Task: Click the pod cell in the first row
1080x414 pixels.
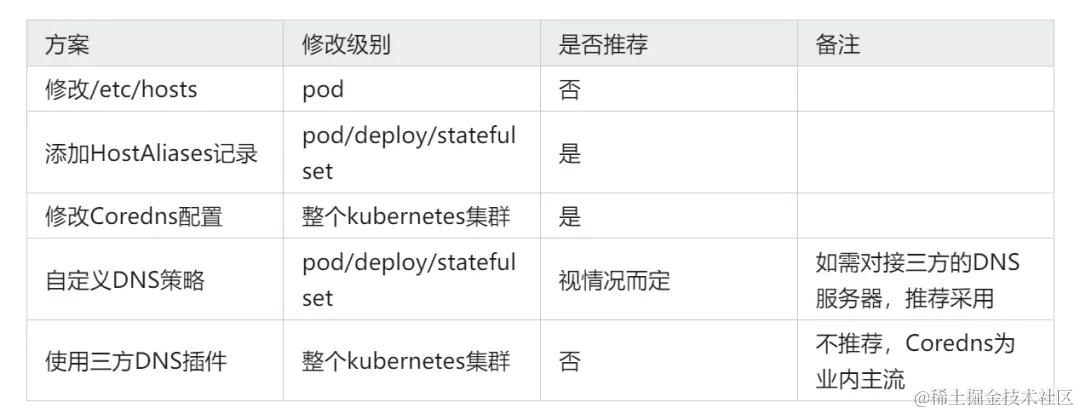Action: (x=411, y=90)
